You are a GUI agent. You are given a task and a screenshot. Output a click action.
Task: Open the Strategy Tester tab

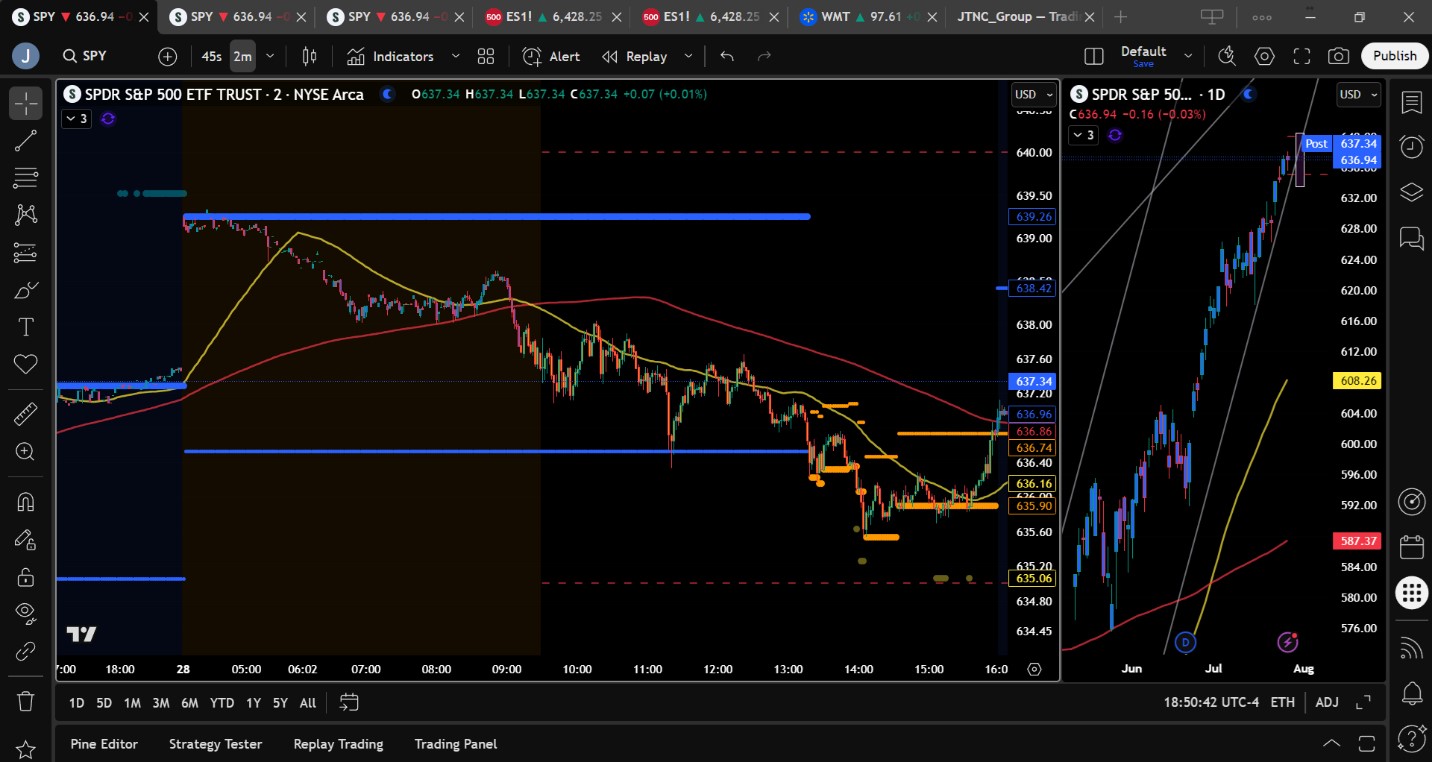[x=215, y=744]
